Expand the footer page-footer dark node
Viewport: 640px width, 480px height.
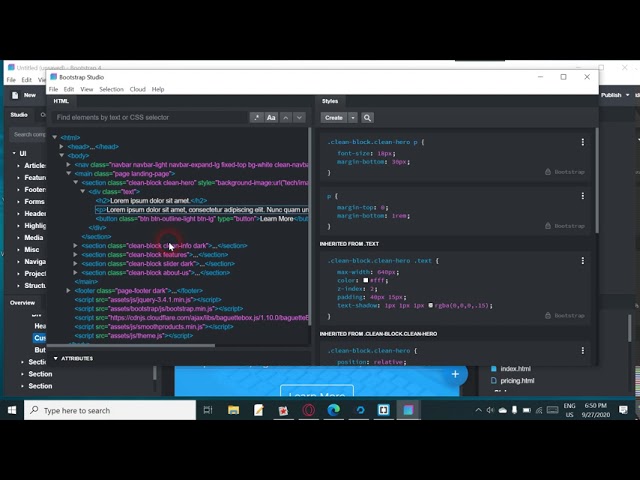(69, 291)
